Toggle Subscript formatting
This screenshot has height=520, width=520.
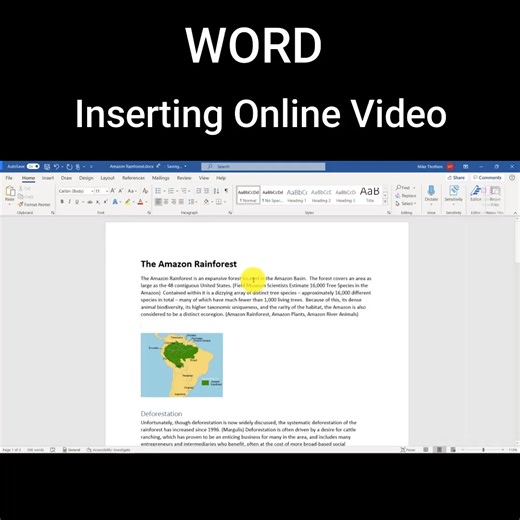coord(98,202)
